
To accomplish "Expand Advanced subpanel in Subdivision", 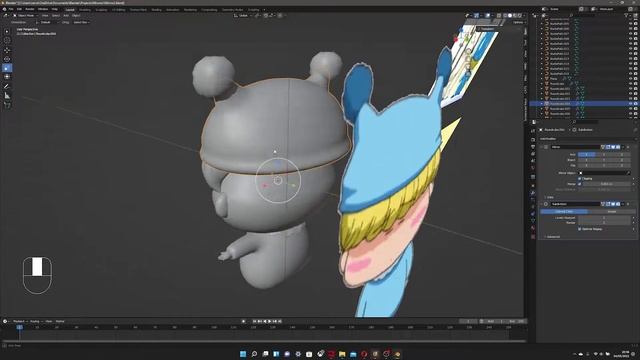I will (x=553, y=237).
